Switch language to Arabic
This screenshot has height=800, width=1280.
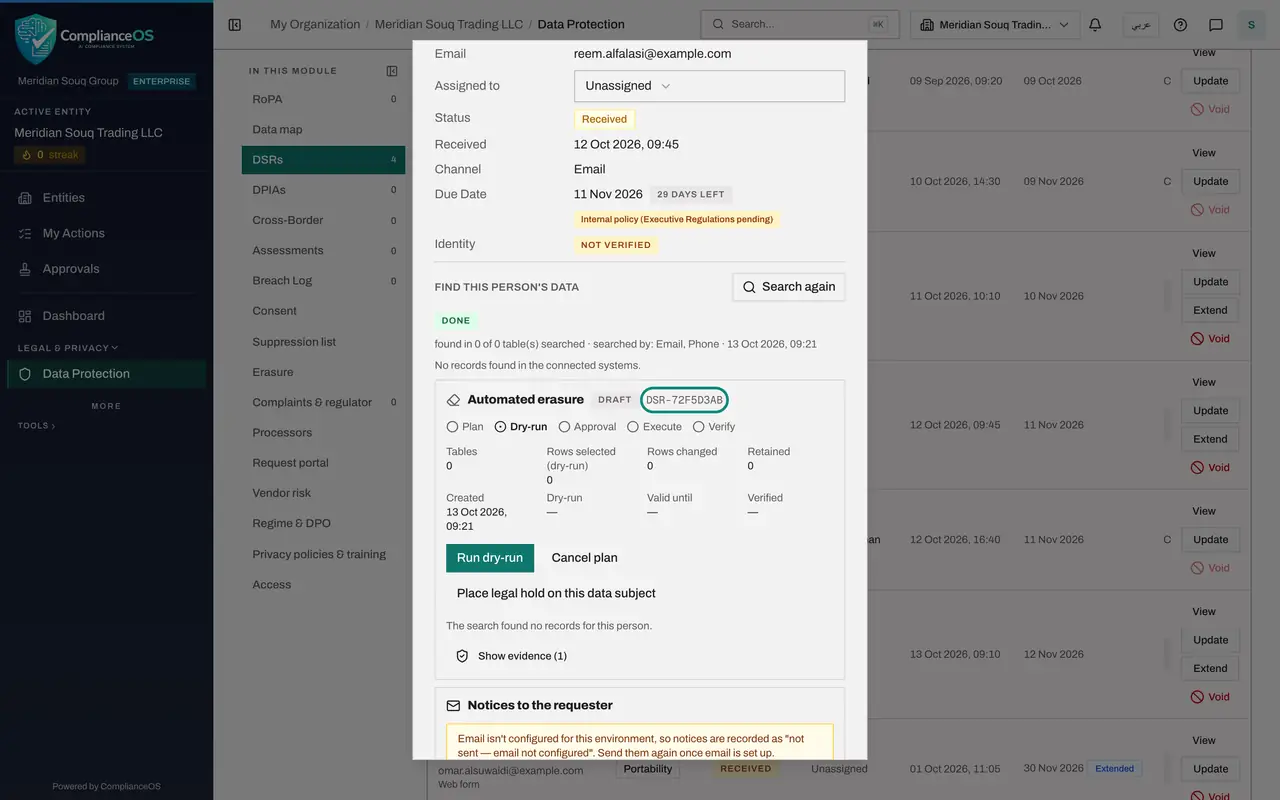pyautogui.click(x=1140, y=25)
